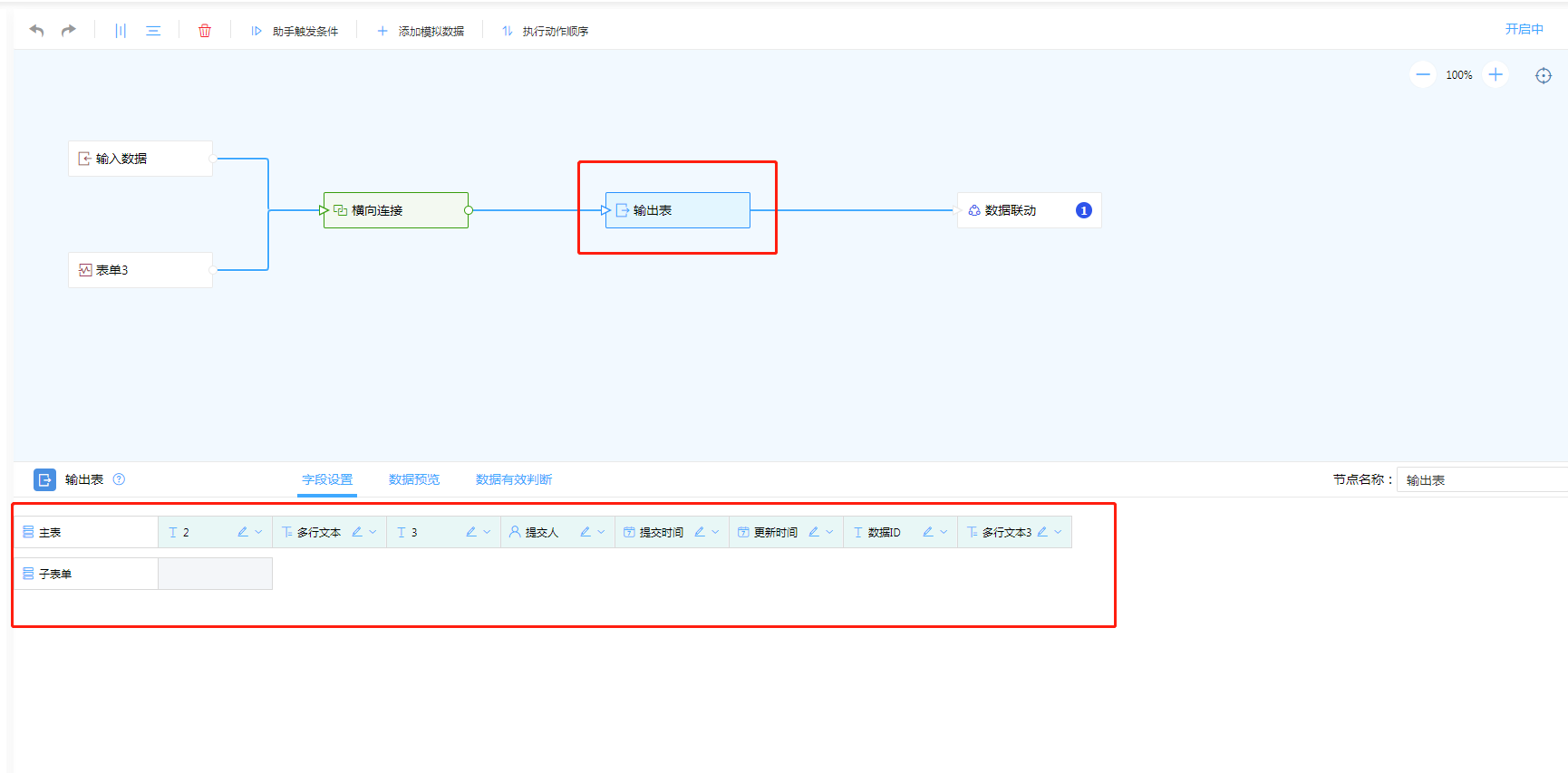Click the horizontal align icon in toolbar
This screenshot has height=773, width=1568.
coord(153,31)
